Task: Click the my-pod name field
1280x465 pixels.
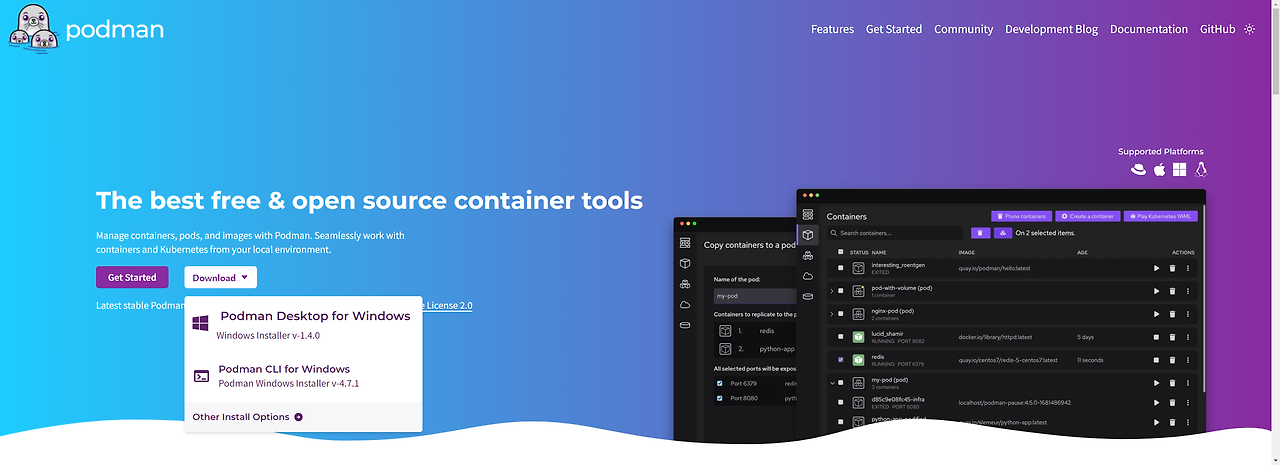Action: pyautogui.click(x=755, y=296)
